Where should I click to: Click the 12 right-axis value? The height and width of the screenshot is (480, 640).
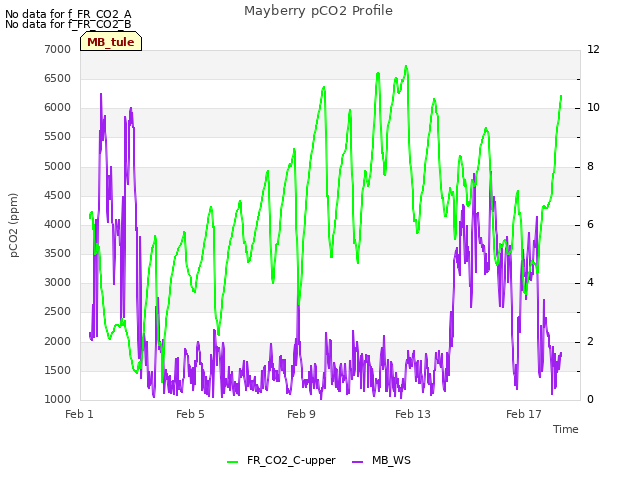tap(593, 49)
